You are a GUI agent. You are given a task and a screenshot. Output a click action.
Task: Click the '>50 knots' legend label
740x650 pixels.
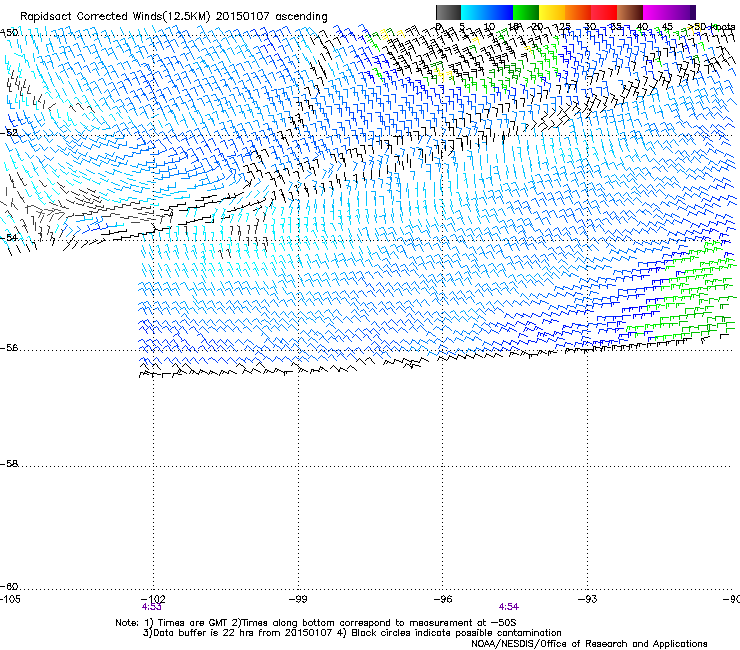click(x=712, y=26)
